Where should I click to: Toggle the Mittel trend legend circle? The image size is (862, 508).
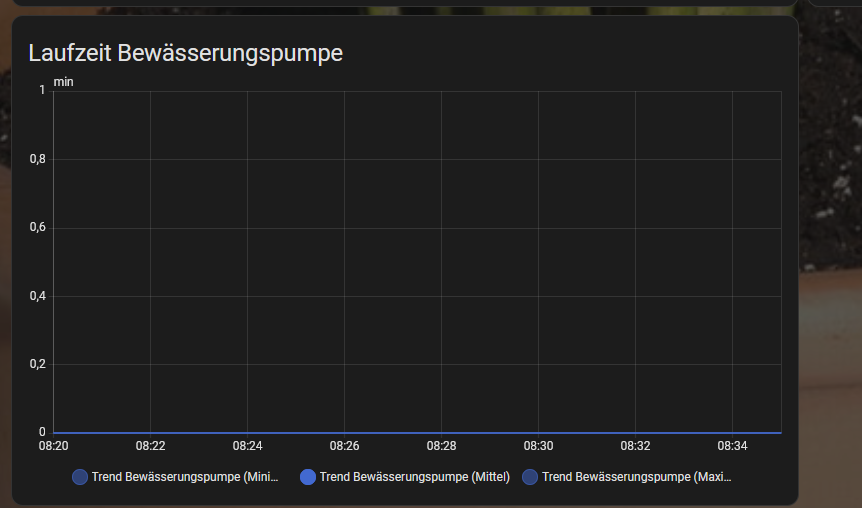point(308,477)
